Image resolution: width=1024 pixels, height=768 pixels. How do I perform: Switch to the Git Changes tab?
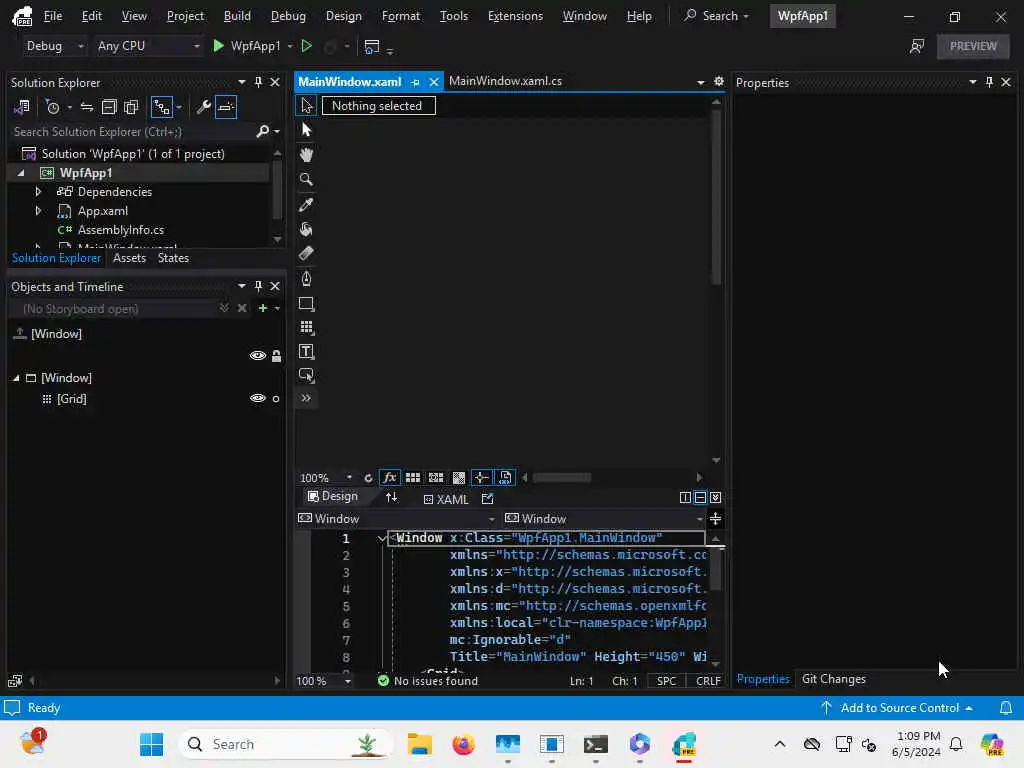tap(834, 679)
